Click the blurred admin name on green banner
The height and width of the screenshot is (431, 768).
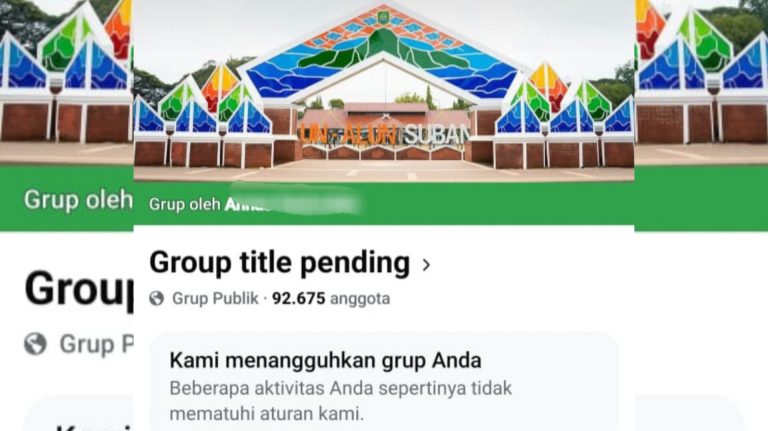[293, 204]
